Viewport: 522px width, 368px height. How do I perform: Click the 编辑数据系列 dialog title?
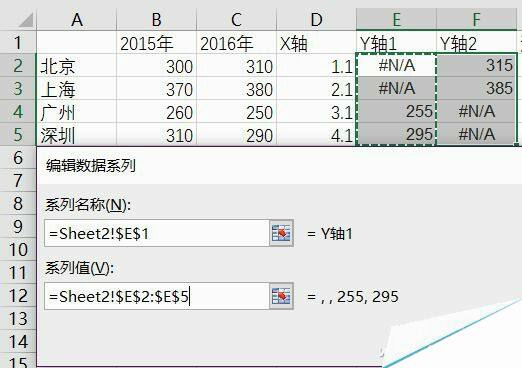pos(91,166)
